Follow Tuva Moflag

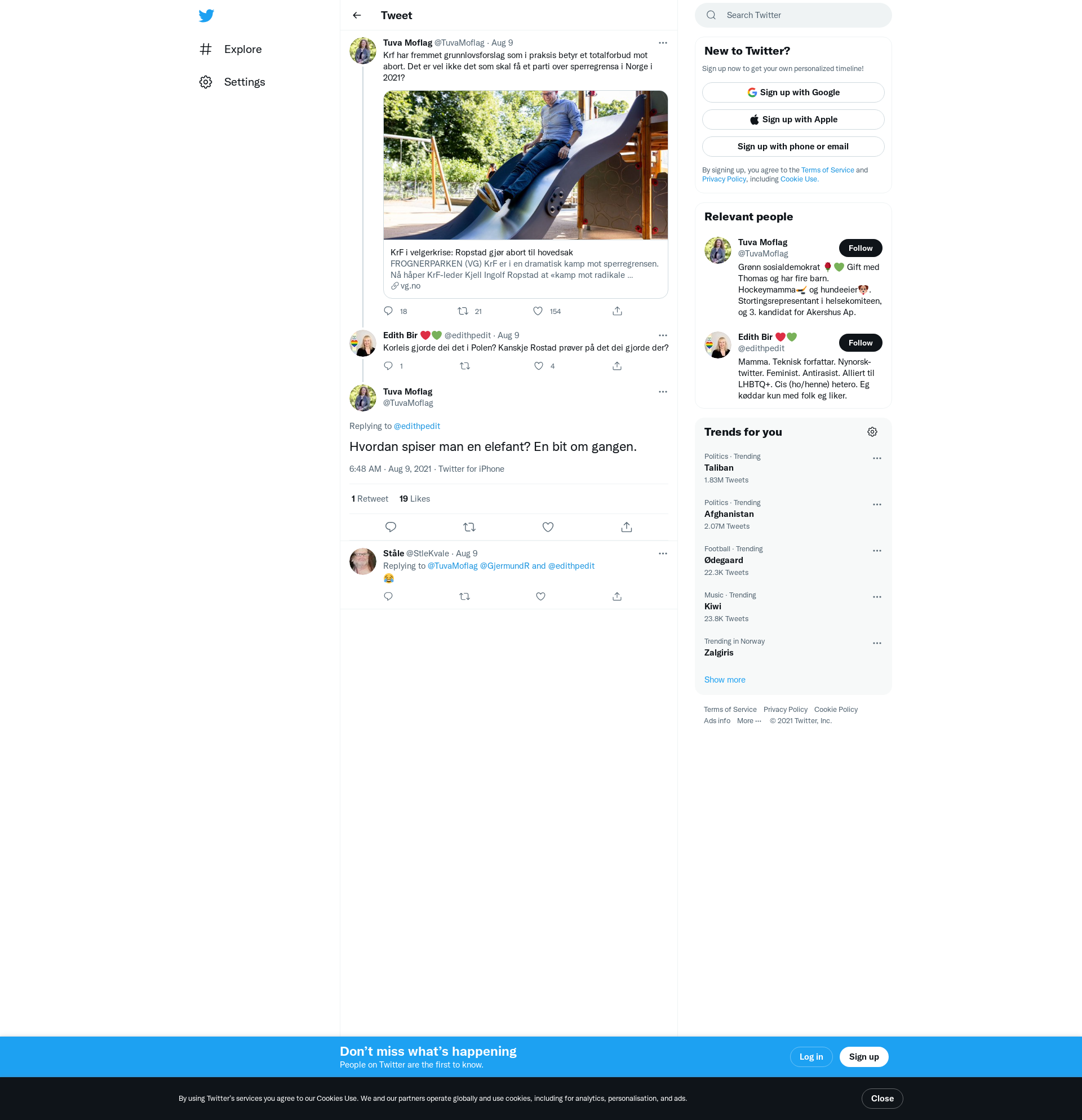click(x=861, y=248)
